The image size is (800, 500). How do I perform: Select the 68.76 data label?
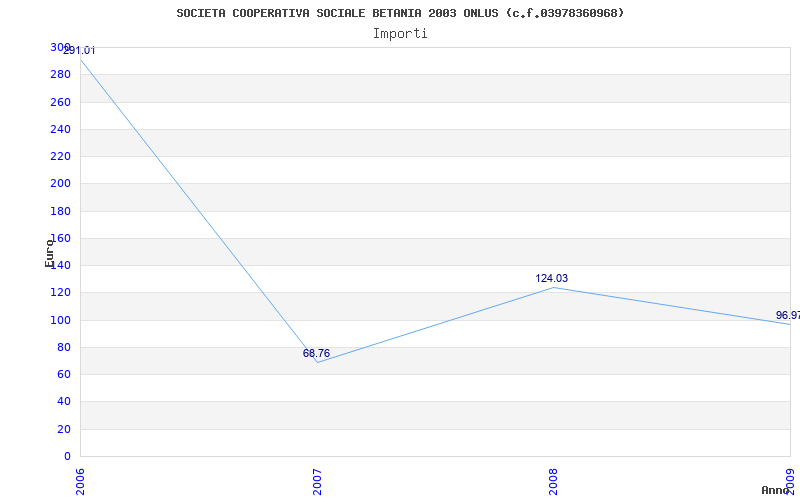316,353
